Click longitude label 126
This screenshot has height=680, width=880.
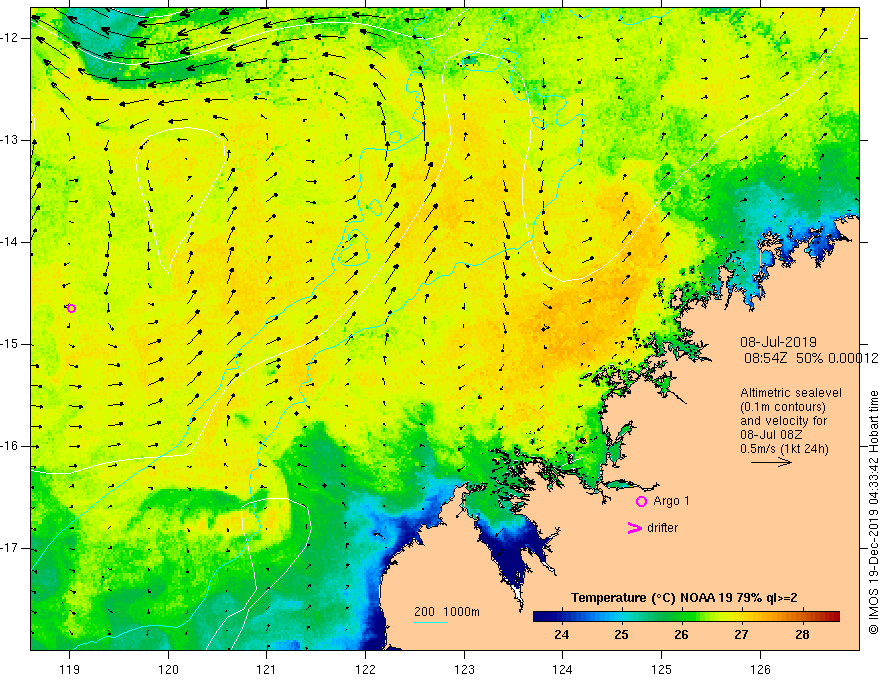pos(760,669)
